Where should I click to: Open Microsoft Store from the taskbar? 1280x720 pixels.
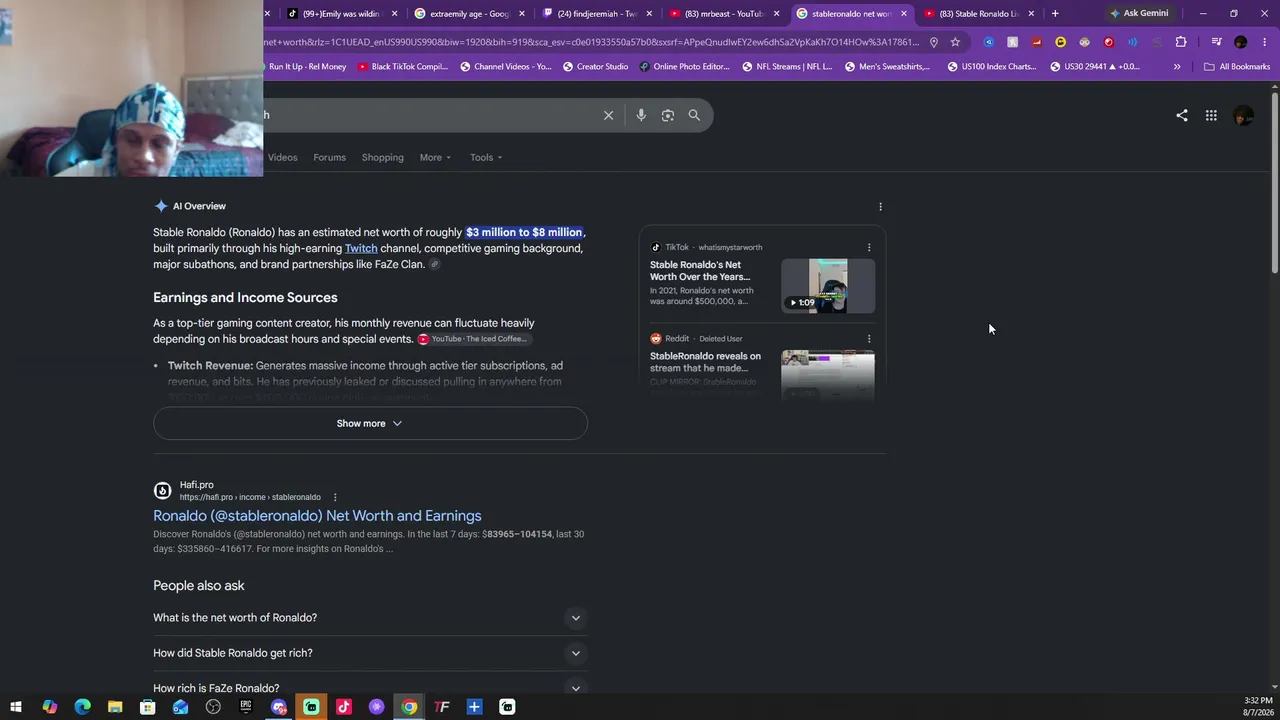pos(148,707)
